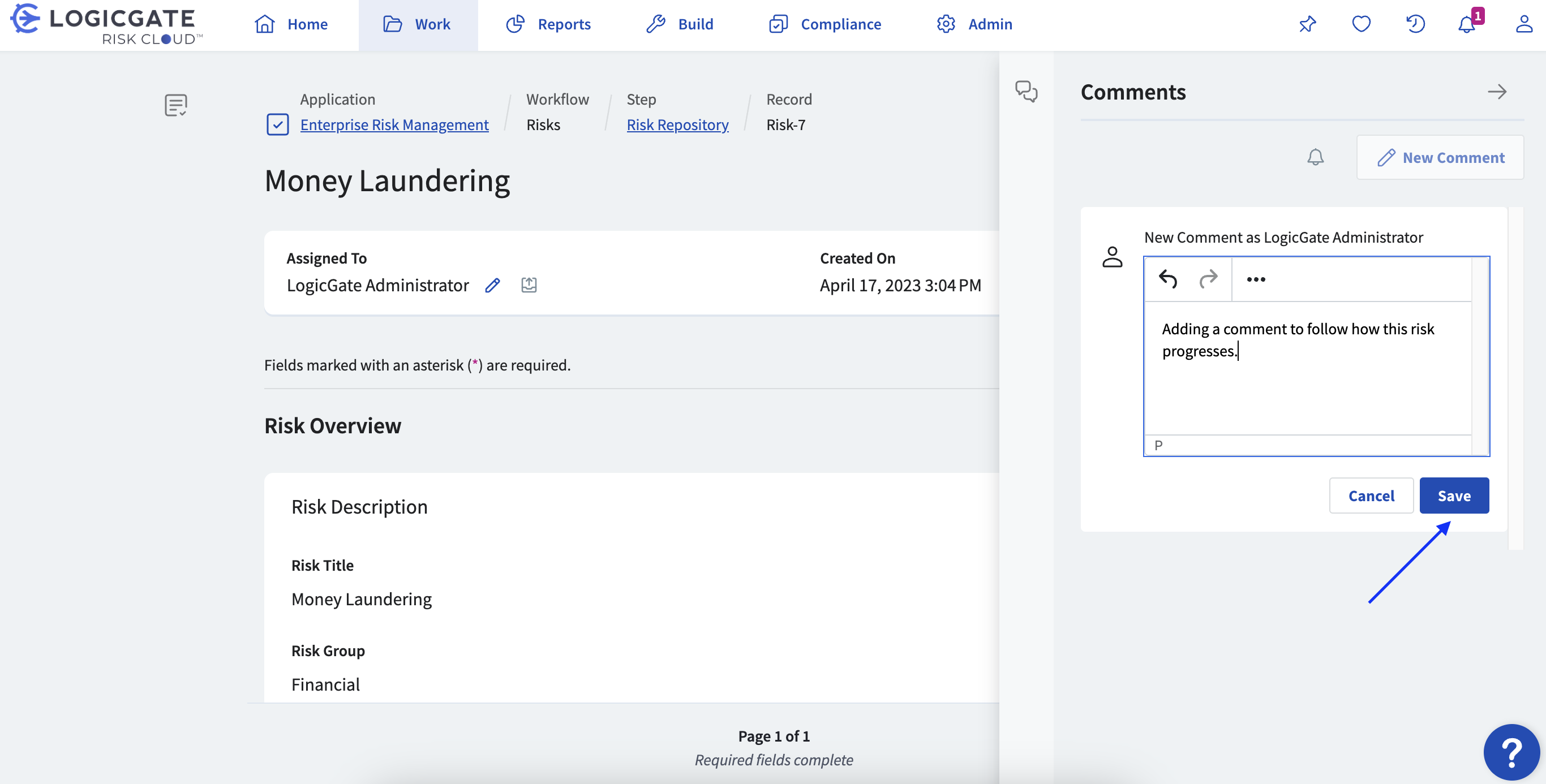The image size is (1546, 784).
Task: Open the Build menu
Action: click(680, 24)
